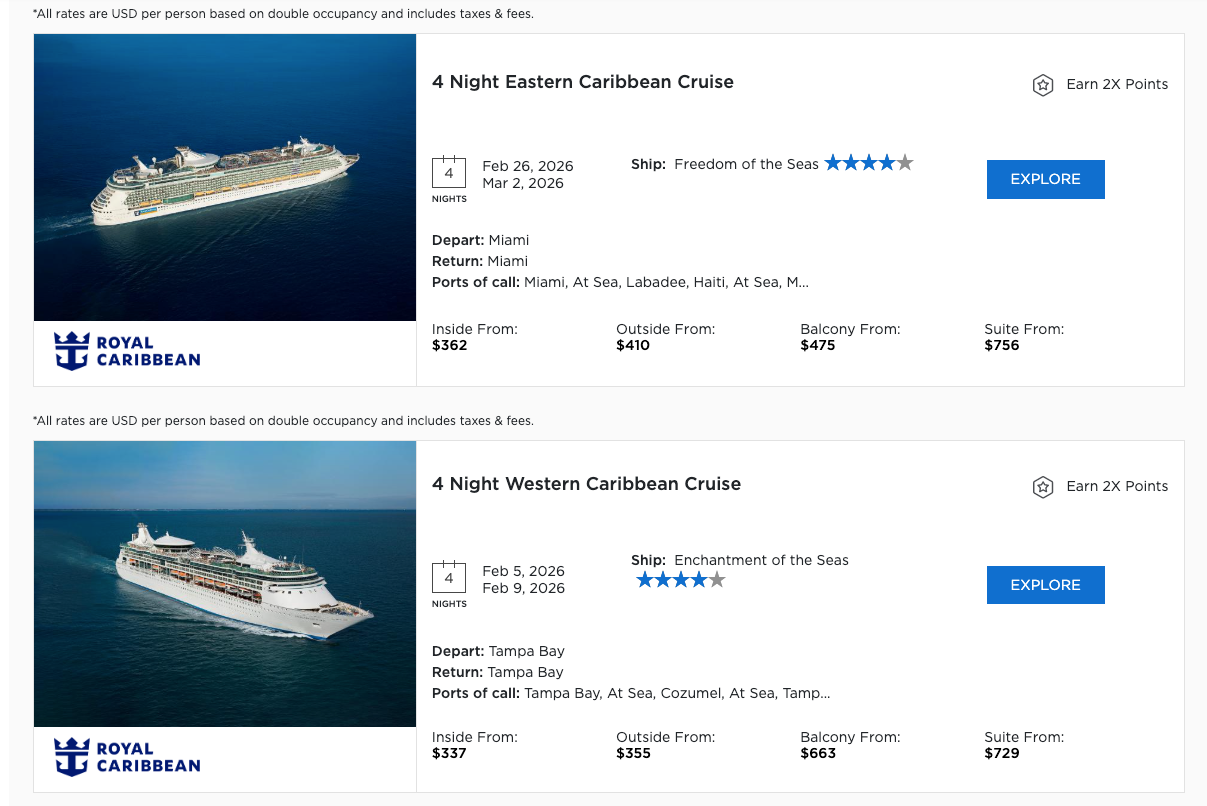The image size is (1207, 806).
Task: Click EXPLORE for the Western Caribbean cruise
Action: (1045, 584)
